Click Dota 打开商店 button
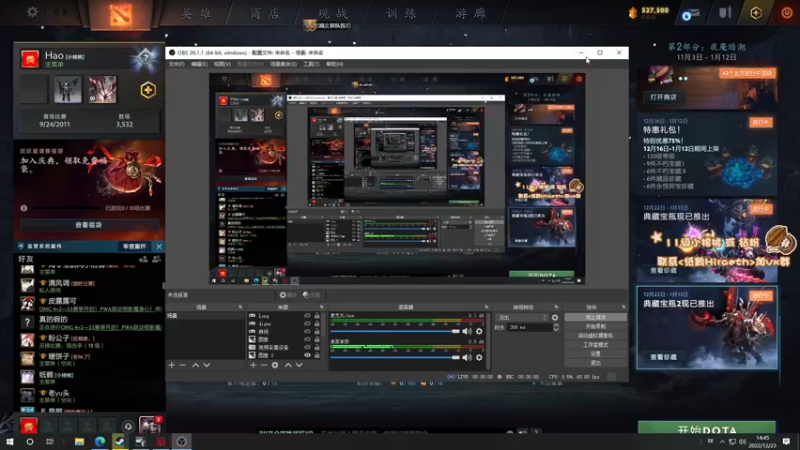800x450 pixels. tap(664, 97)
